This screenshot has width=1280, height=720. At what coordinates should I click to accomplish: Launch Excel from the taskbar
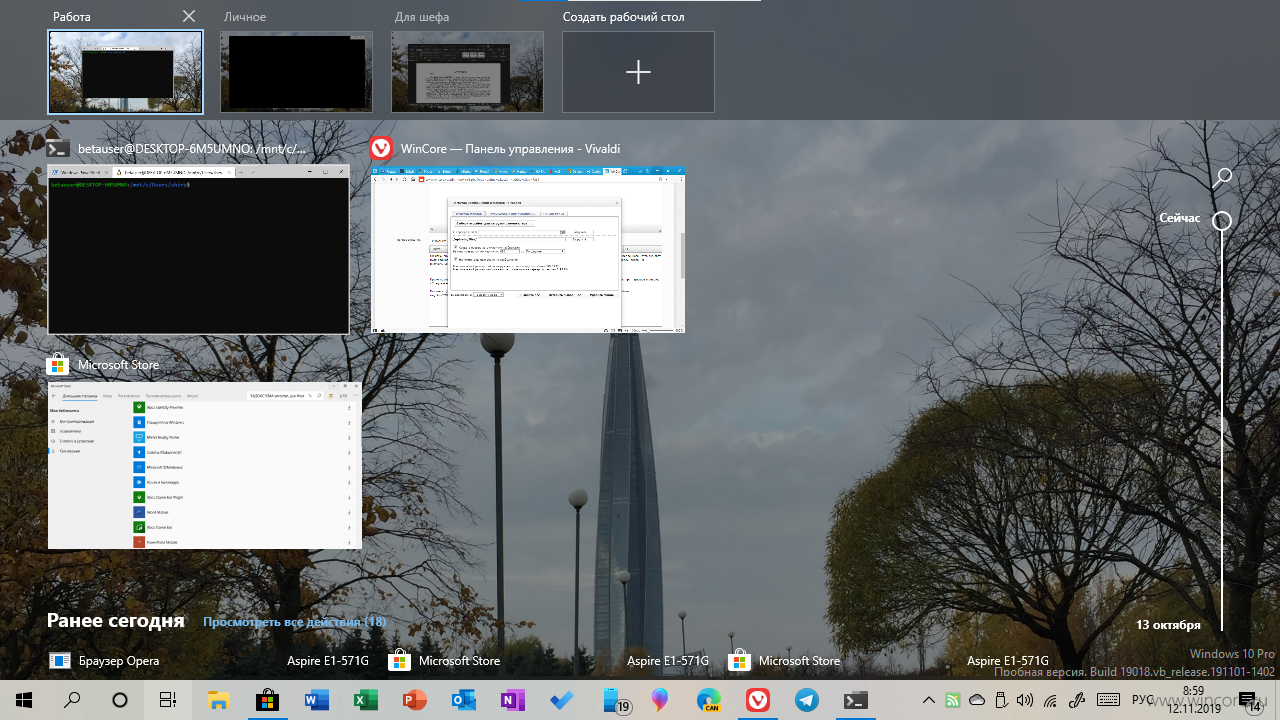(365, 700)
